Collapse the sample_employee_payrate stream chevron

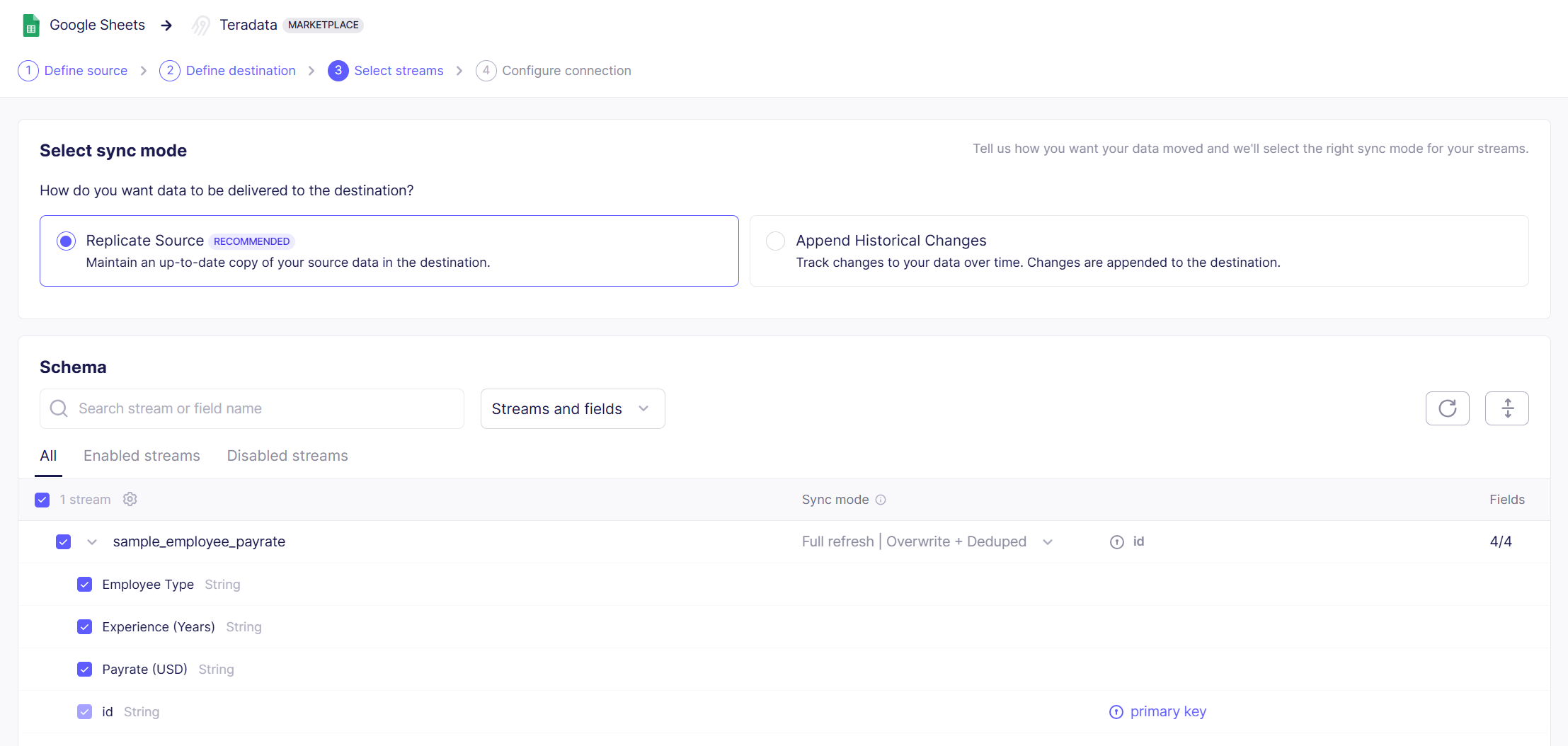coord(92,542)
